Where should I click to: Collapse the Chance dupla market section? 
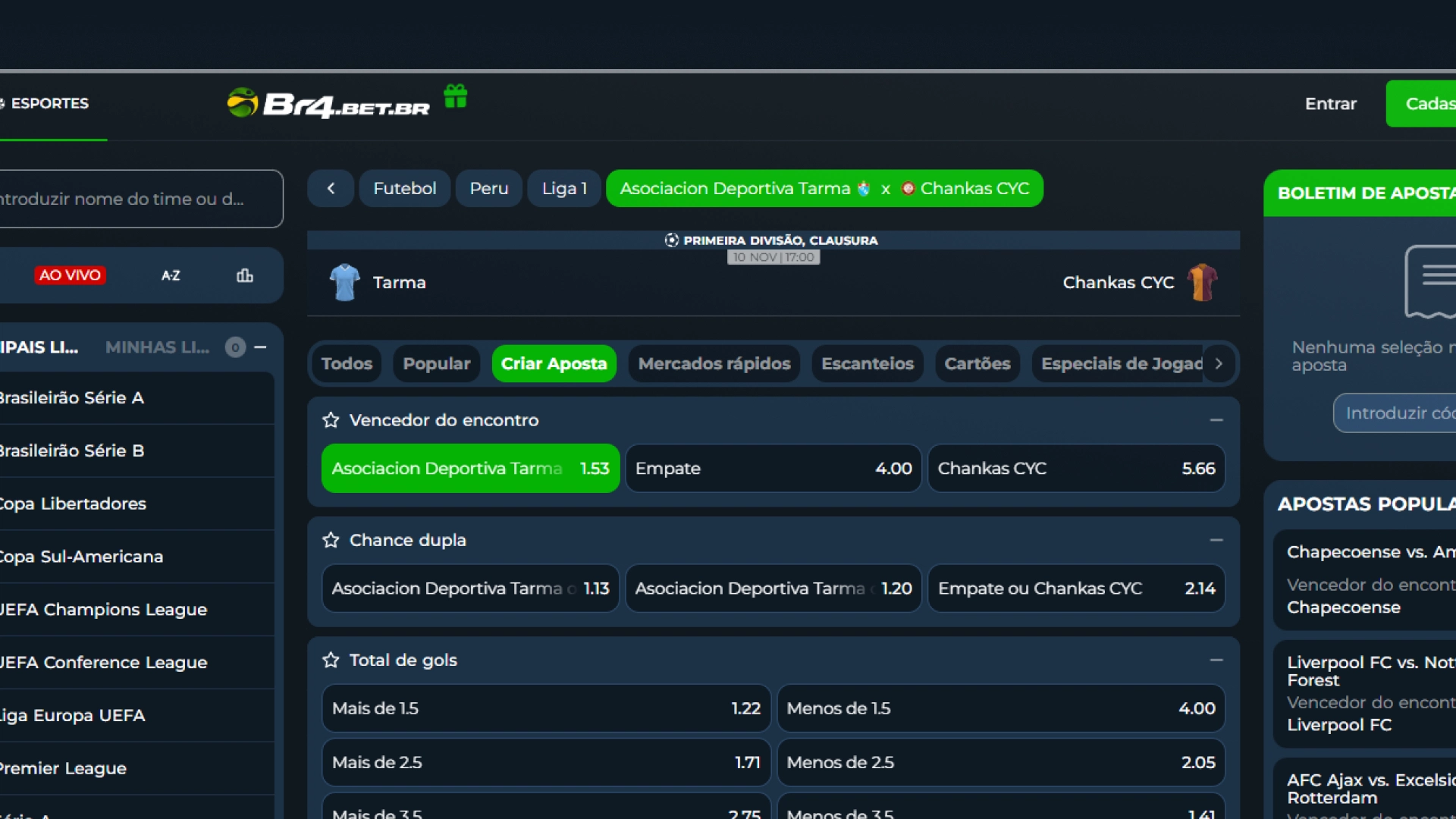(x=1216, y=540)
